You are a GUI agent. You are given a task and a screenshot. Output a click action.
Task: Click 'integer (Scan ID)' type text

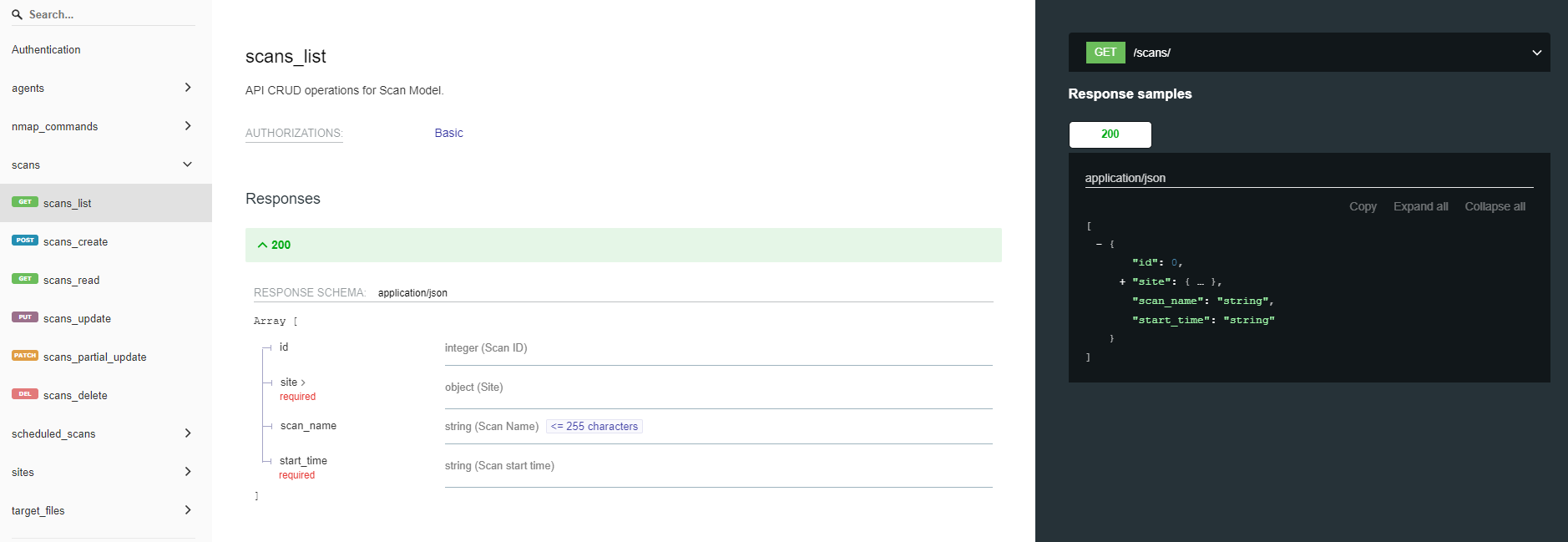pos(486,347)
